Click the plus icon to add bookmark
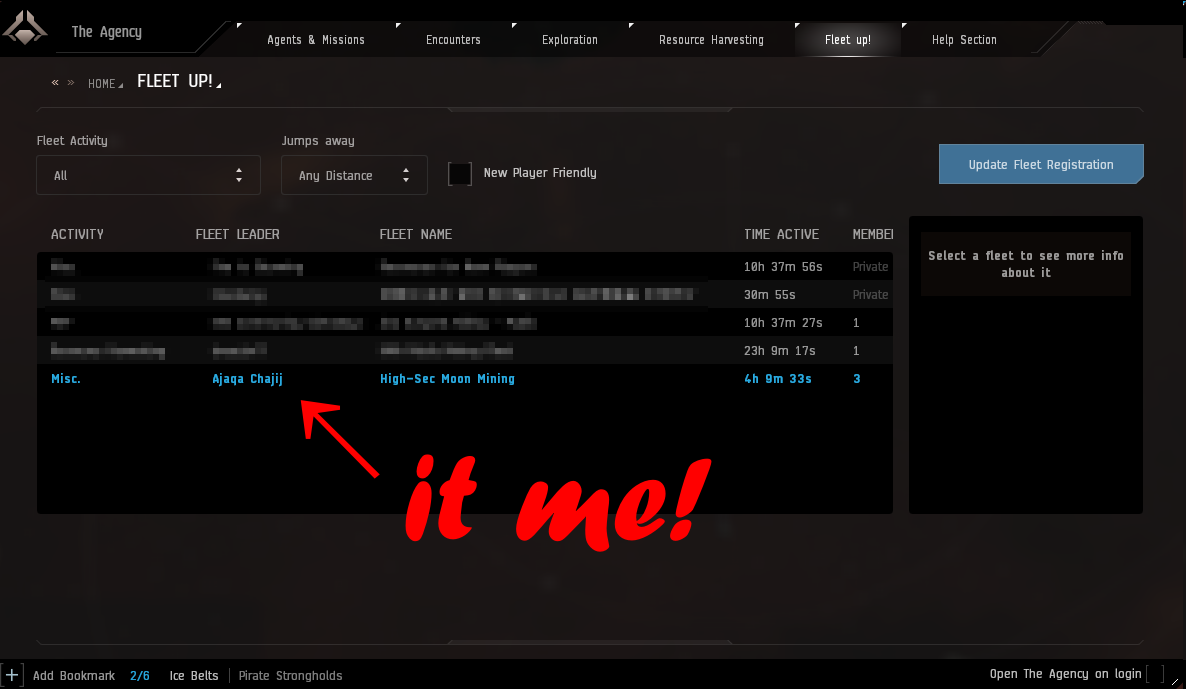The image size is (1186, 689). pyautogui.click(x=11, y=675)
